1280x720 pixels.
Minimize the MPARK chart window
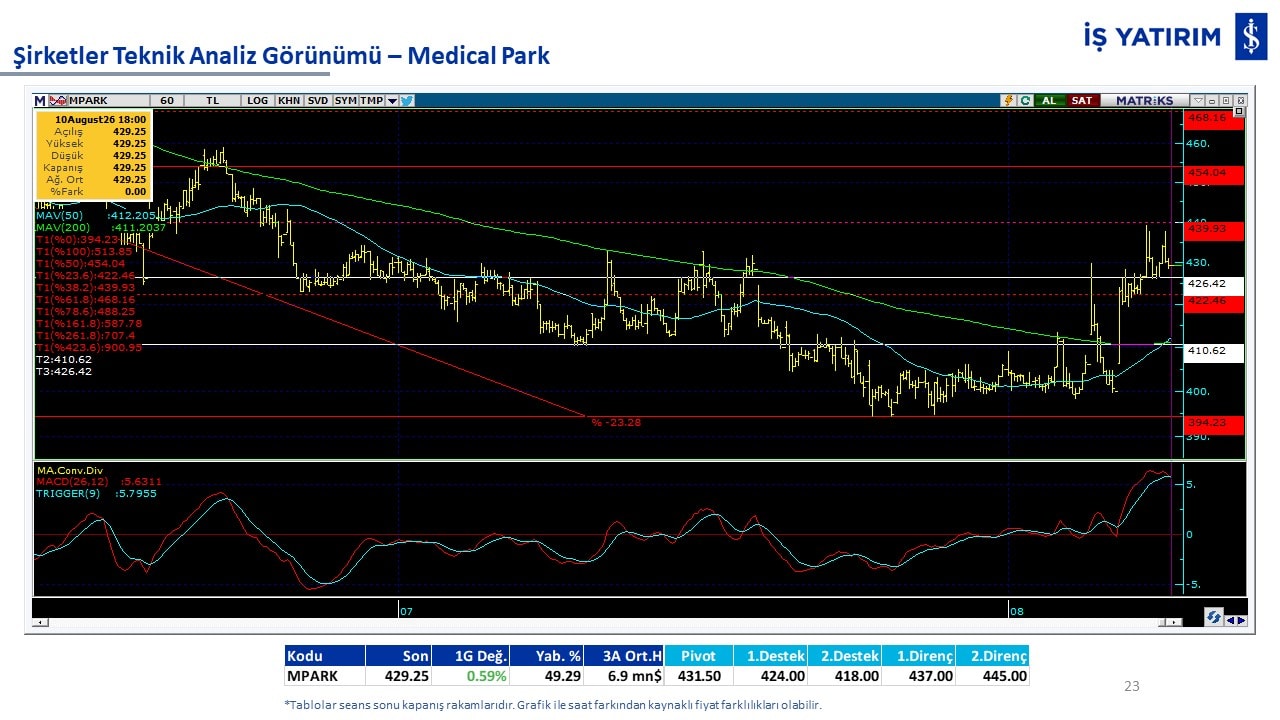pos(1213,101)
